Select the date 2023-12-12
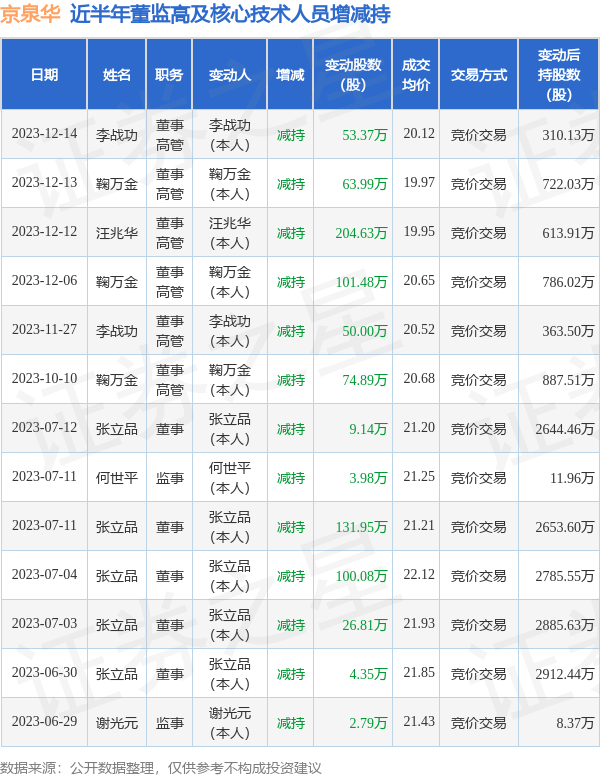Viewport: 600px width, 777px height. point(44,232)
